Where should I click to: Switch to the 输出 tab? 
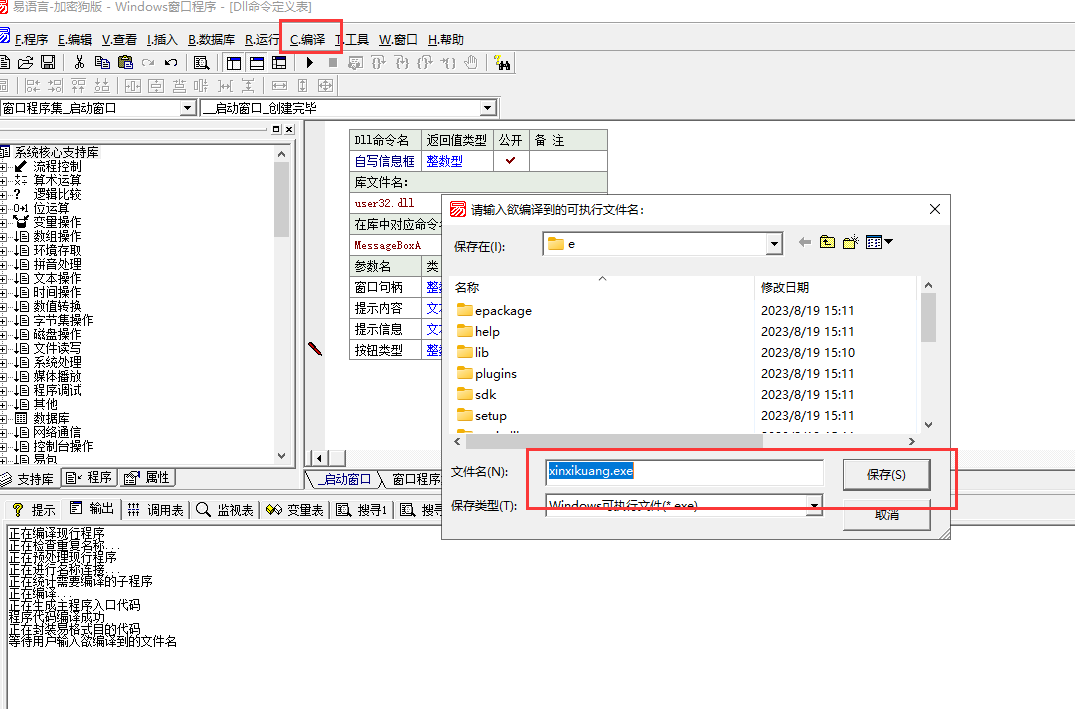tap(92, 509)
